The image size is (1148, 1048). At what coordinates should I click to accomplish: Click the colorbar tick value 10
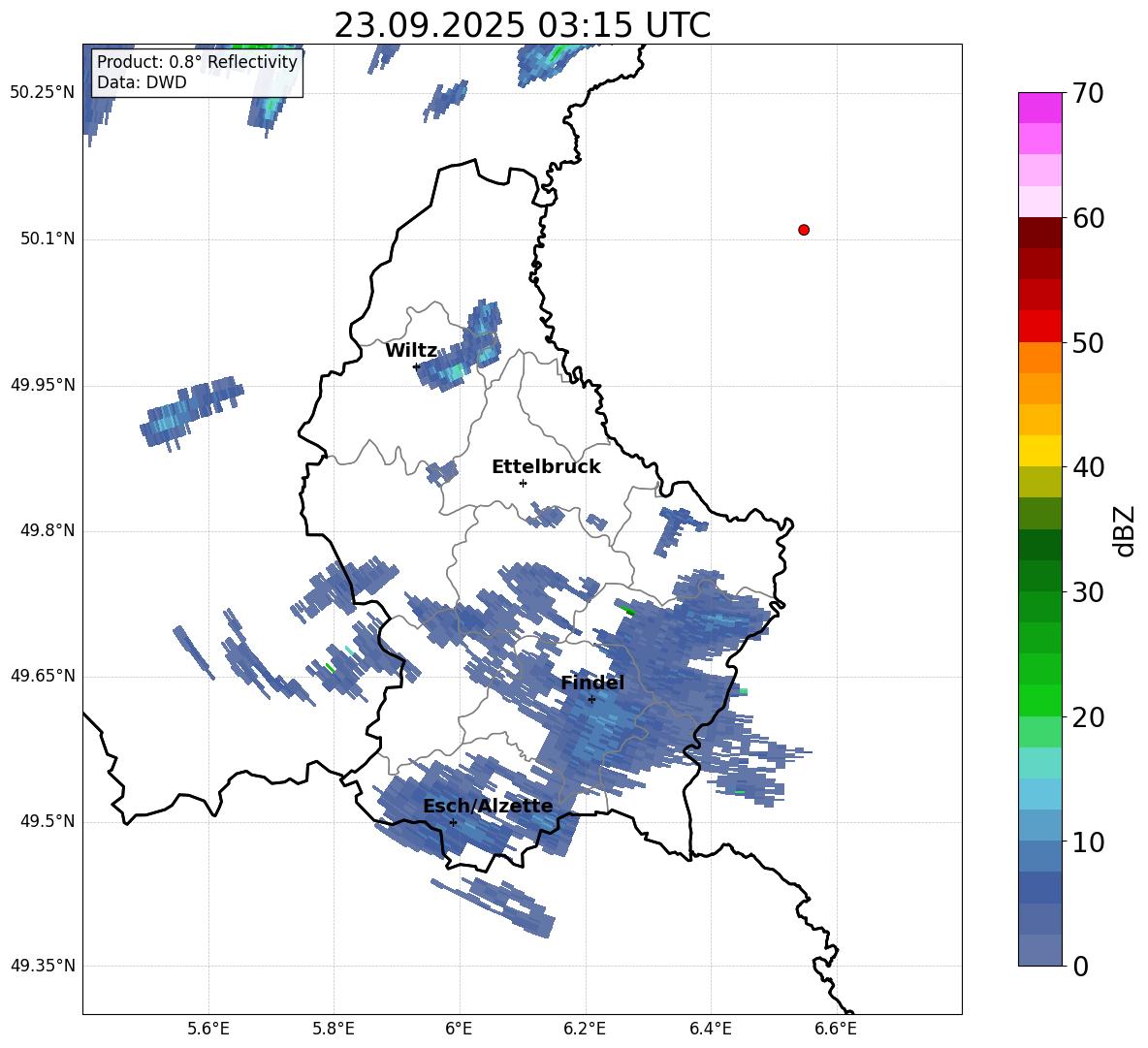[1088, 842]
